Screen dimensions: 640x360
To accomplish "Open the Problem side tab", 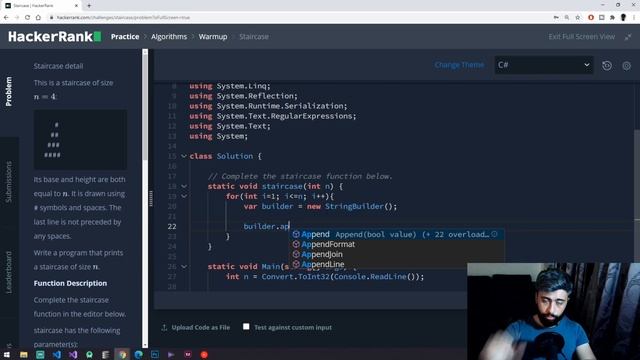I will pyautogui.click(x=9, y=91).
